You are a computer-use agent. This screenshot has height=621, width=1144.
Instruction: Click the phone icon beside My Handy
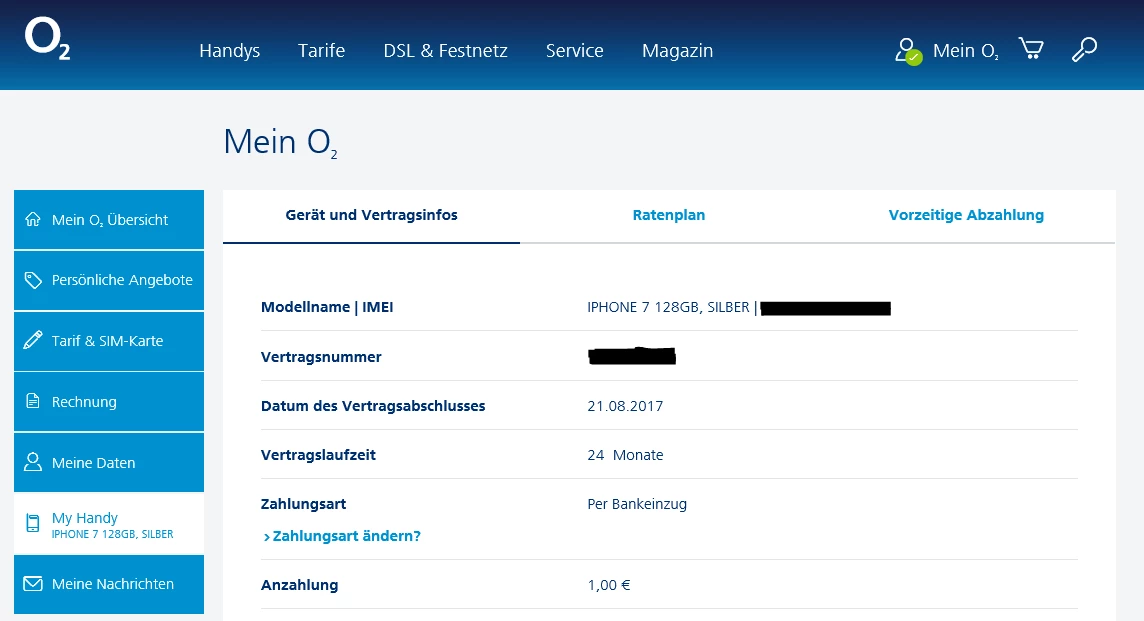pos(33,523)
